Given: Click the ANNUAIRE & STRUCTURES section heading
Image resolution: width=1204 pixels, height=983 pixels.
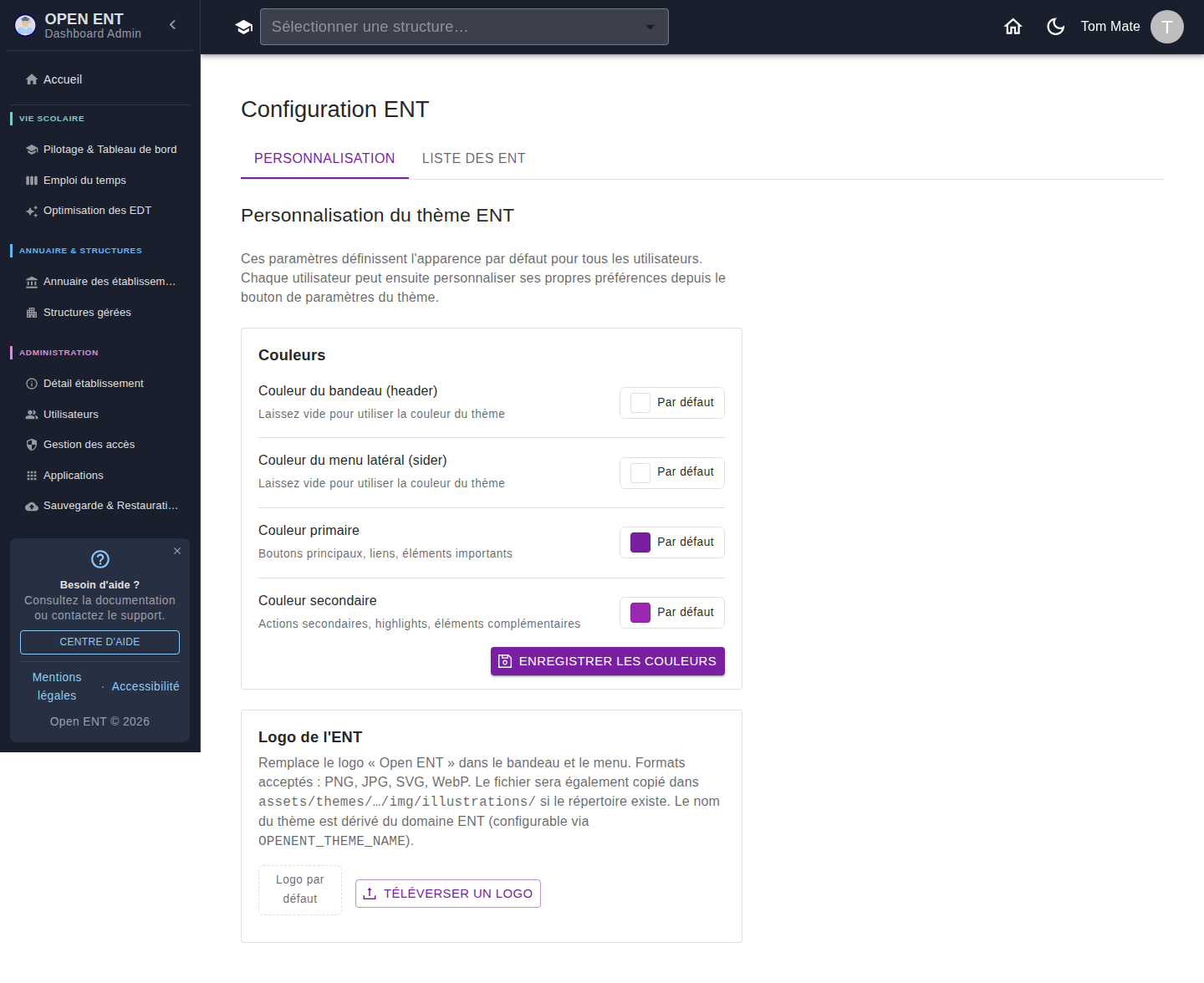Looking at the screenshot, I should pos(80,251).
